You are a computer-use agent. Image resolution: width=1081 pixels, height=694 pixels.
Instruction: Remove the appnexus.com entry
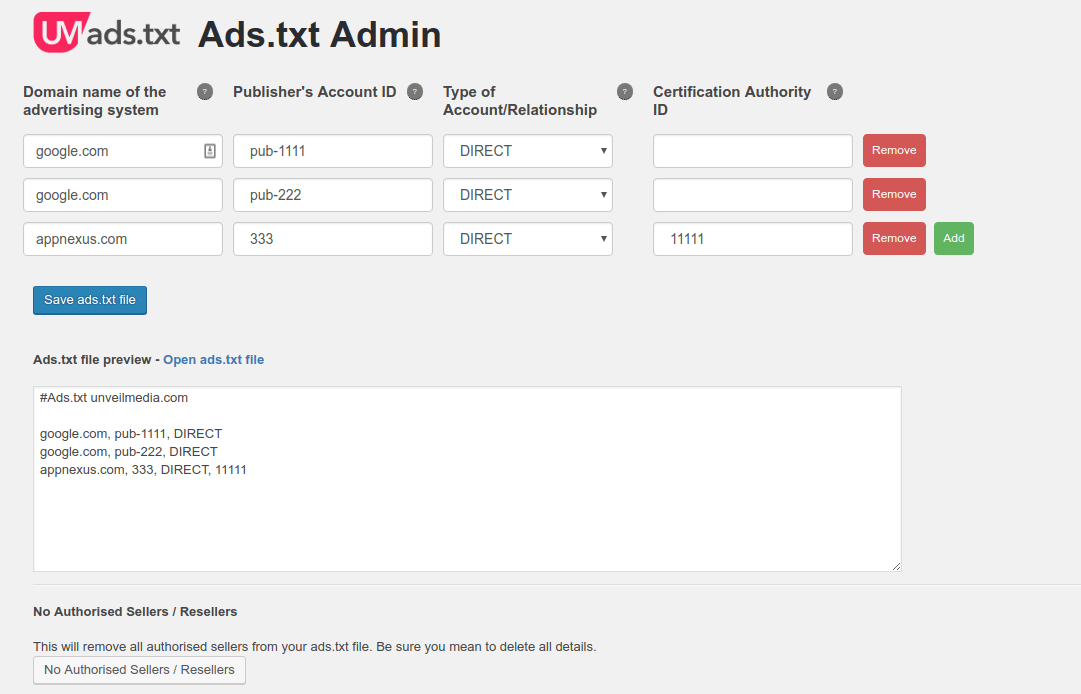(x=894, y=239)
